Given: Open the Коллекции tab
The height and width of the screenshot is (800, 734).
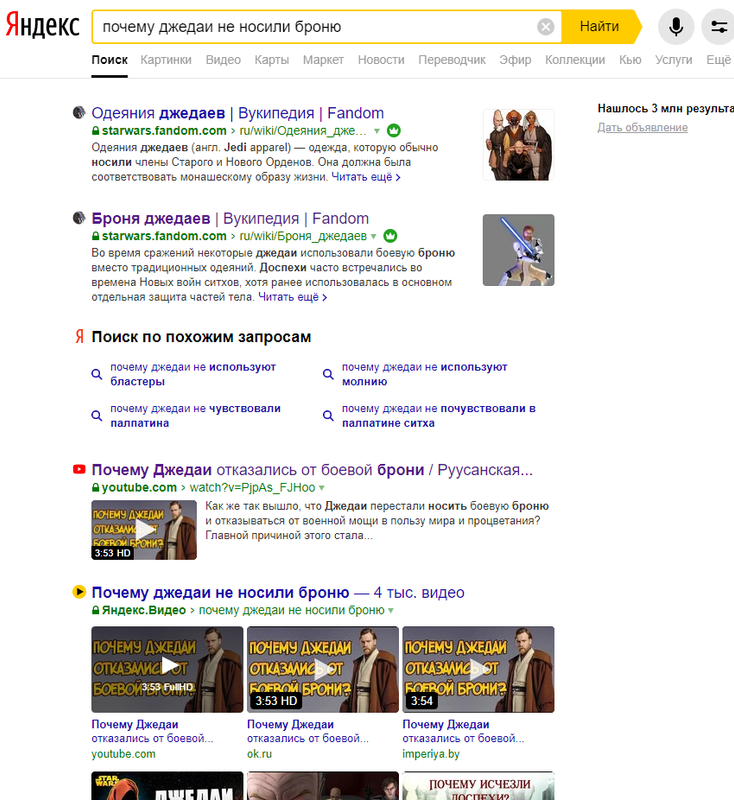Looking at the screenshot, I should coord(575,60).
